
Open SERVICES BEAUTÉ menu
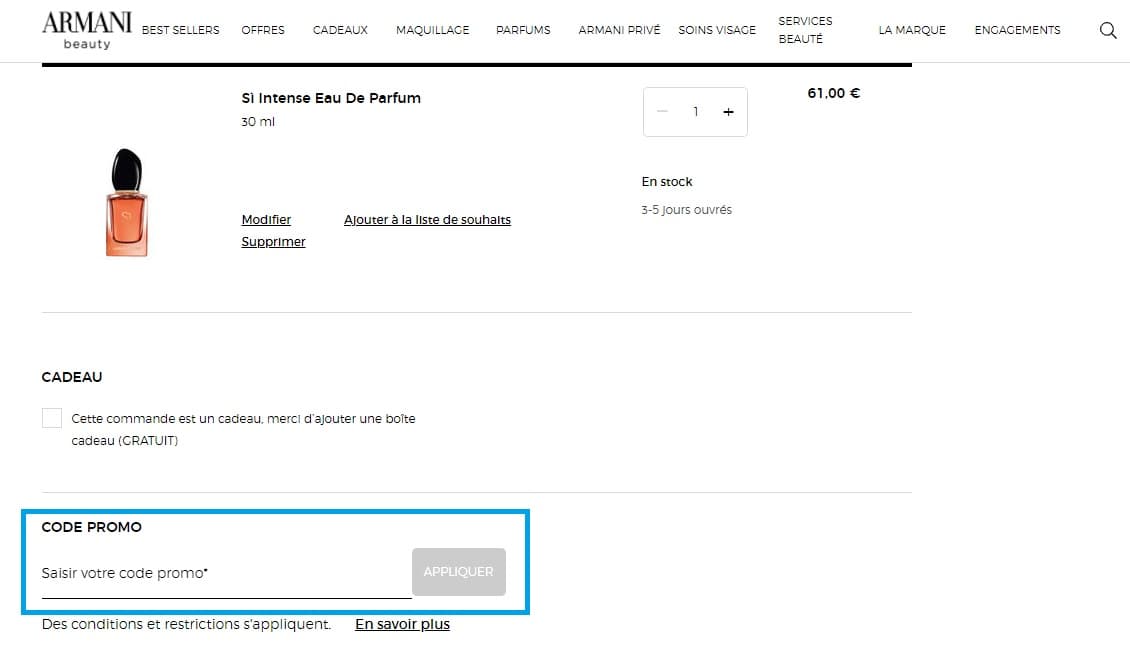(805, 30)
